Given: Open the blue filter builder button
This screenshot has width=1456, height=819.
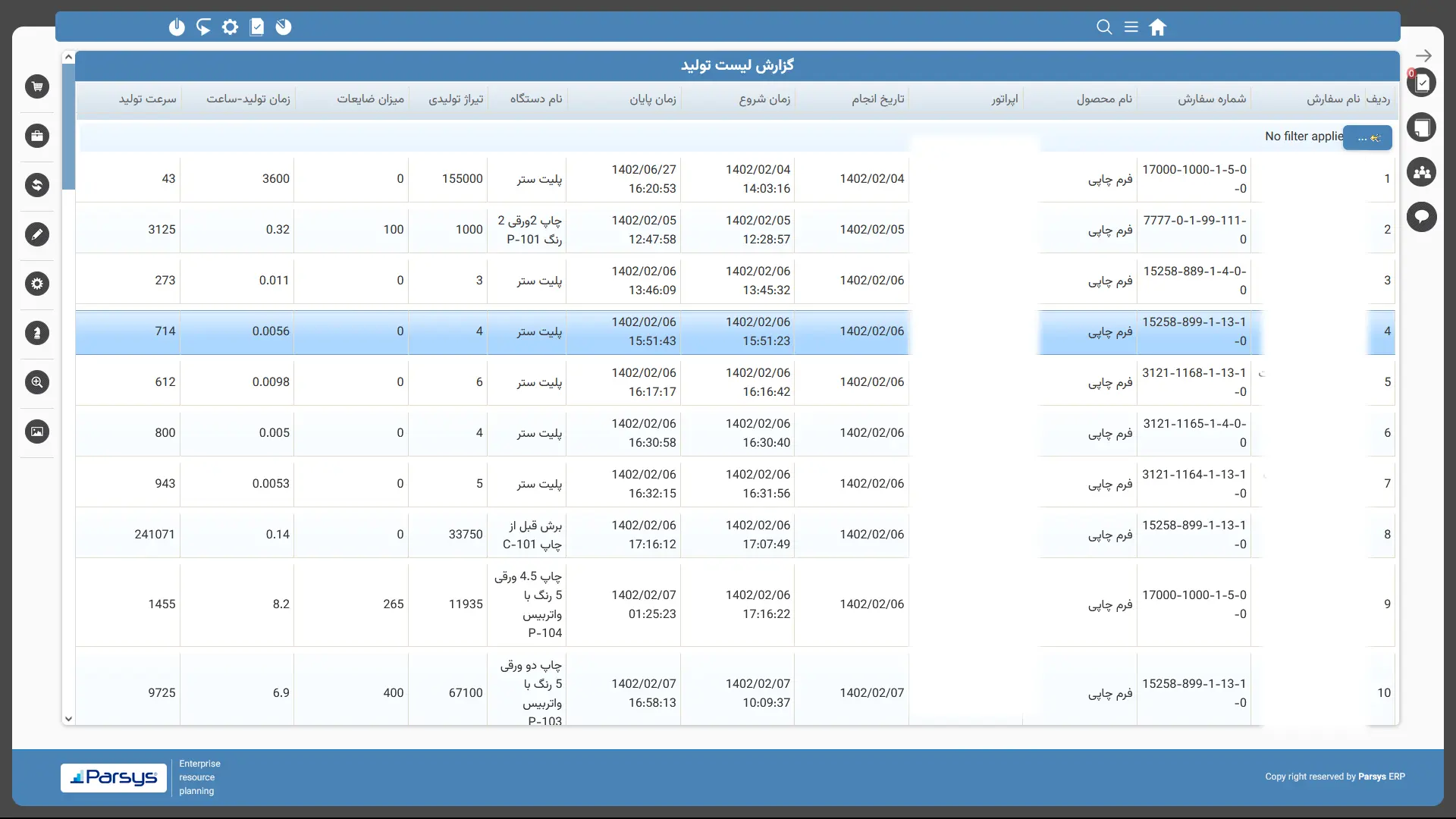Looking at the screenshot, I should point(1367,137).
